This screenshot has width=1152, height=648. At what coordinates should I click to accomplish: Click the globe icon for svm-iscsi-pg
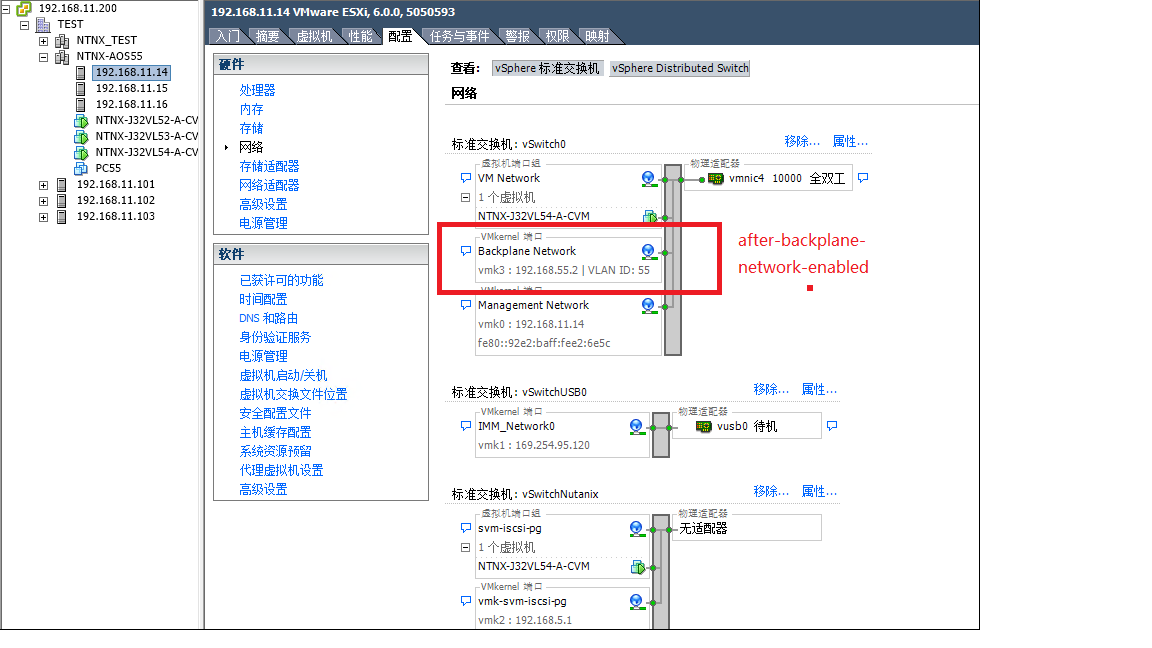pos(636,528)
